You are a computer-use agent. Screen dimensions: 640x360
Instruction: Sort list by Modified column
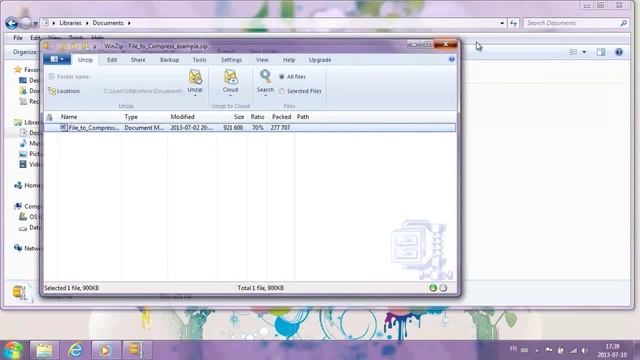182,117
